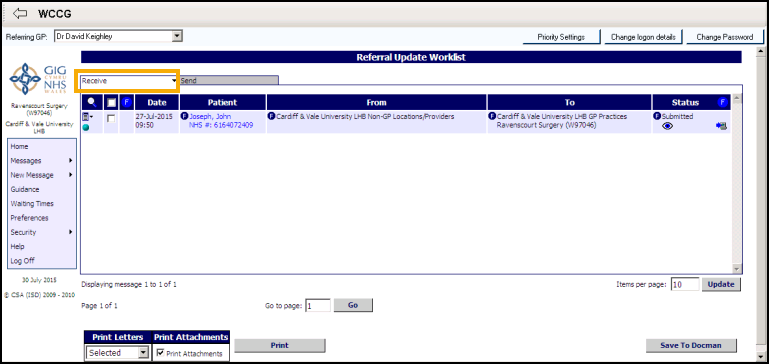Tick the checkbox for Joseph, John row
Screen dimensions: 769x364
[111, 118]
